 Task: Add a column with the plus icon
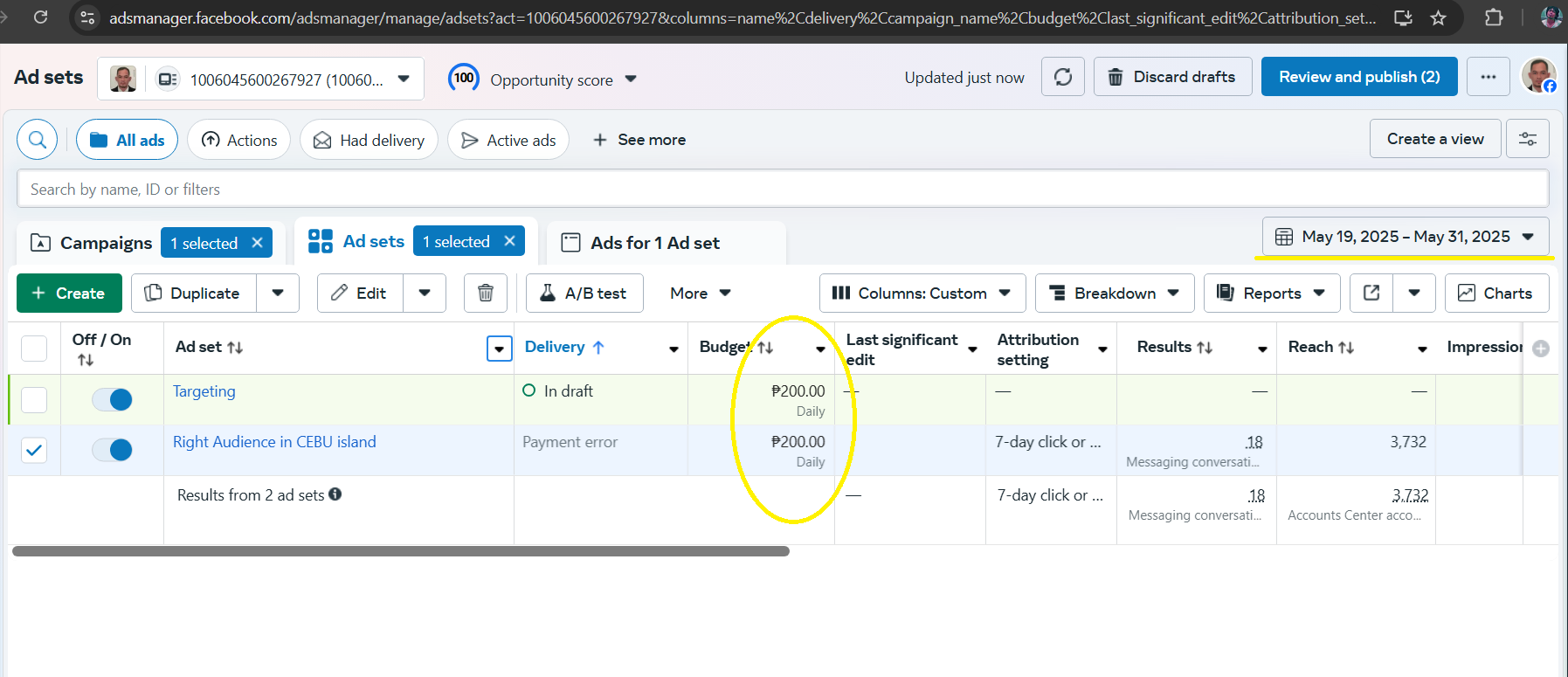point(1541,349)
